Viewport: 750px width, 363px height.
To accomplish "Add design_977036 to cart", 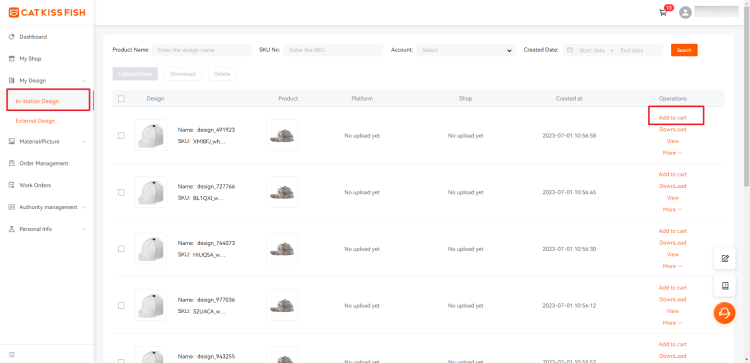I will point(673,287).
